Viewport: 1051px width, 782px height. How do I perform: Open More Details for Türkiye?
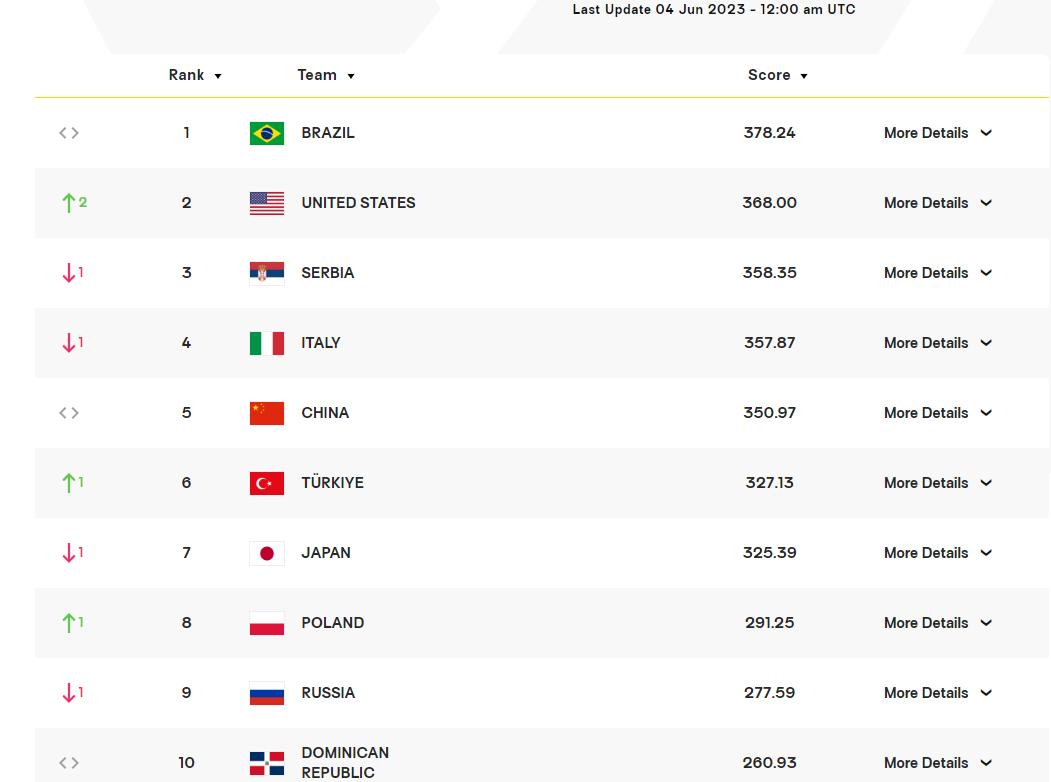pyautogui.click(x=937, y=483)
